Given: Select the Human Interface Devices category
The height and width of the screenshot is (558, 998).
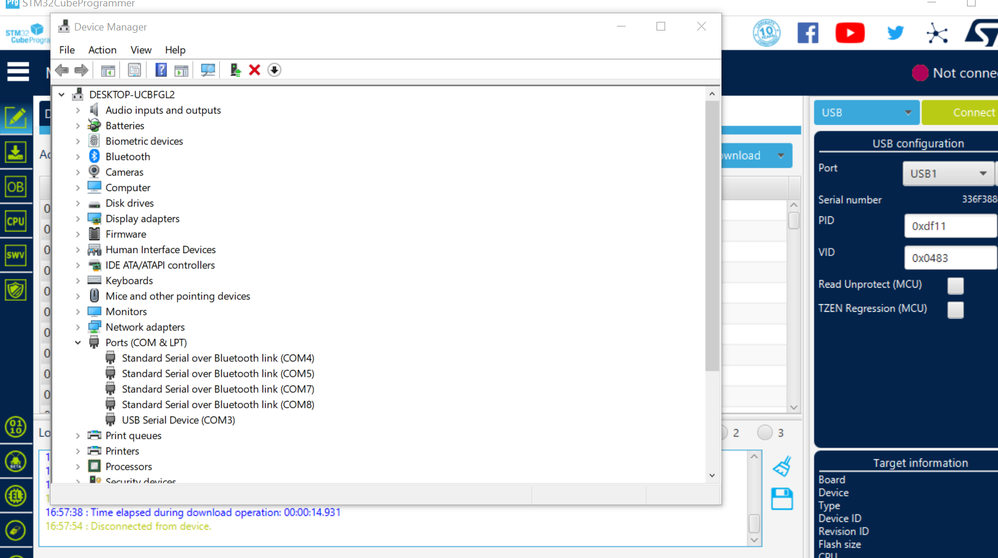Looking at the screenshot, I should click(x=160, y=249).
